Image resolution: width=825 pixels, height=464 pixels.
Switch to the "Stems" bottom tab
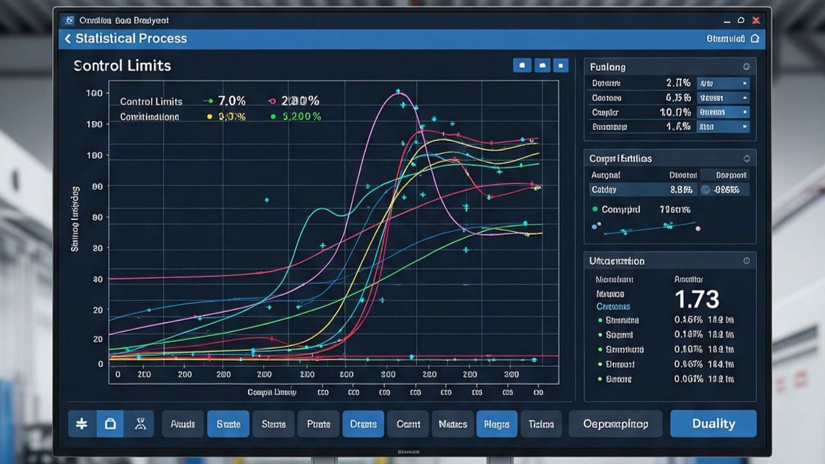tap(274, 423)
